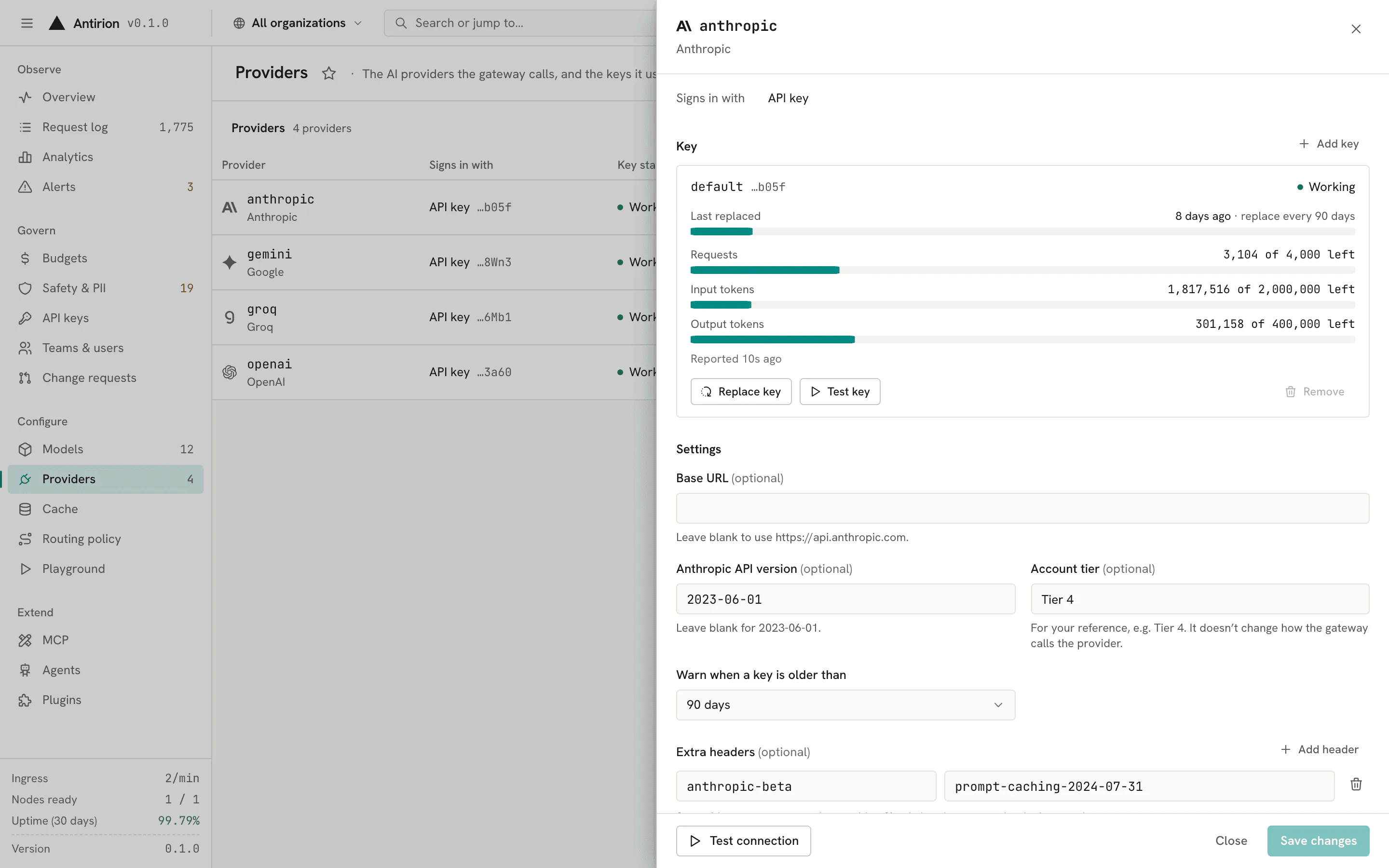Click the API keys key icon
This screenshot has height=868, width=1389.
[25, 318]
